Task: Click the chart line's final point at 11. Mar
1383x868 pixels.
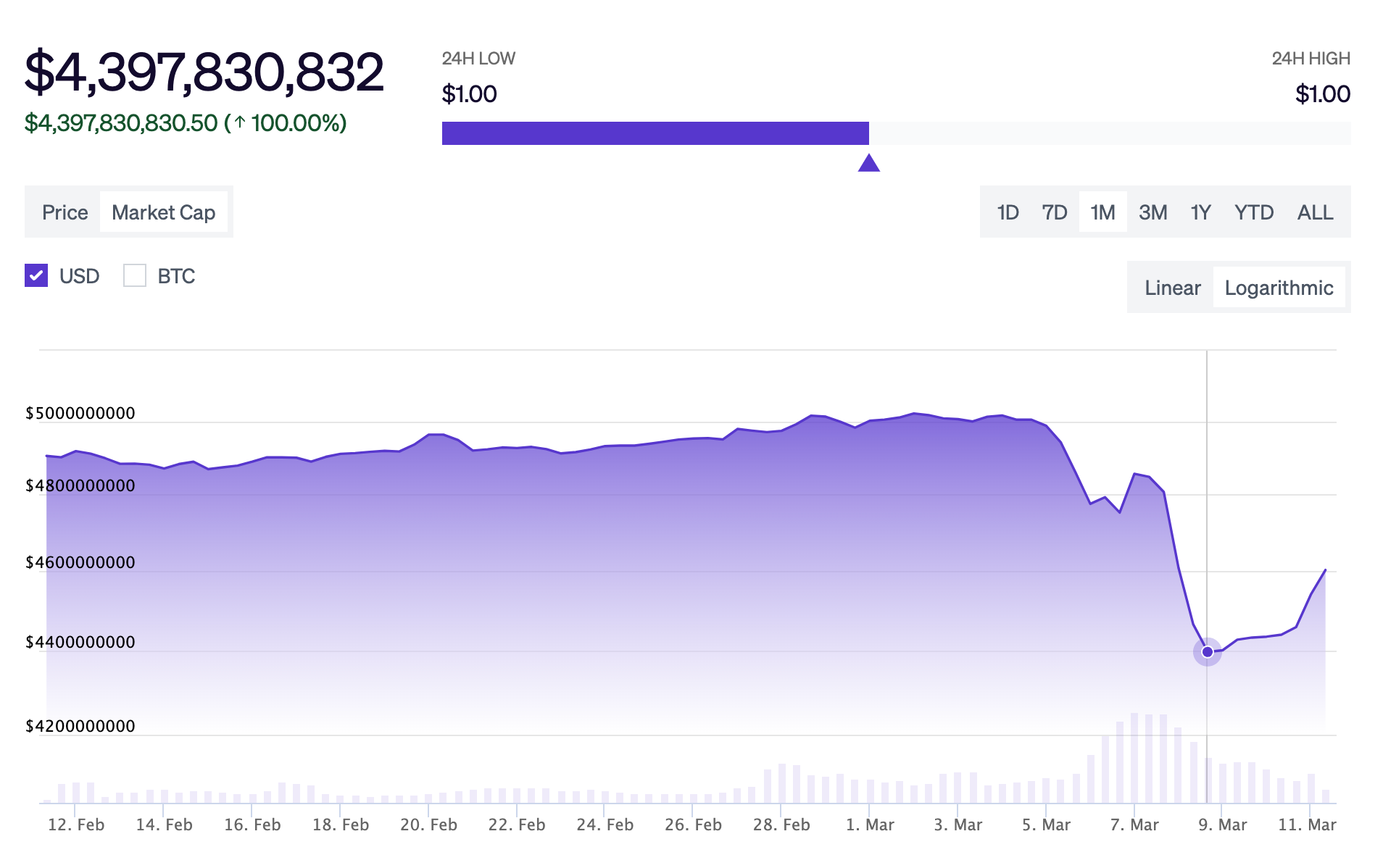Action: pyautogui.click(x=1325, y=570)
